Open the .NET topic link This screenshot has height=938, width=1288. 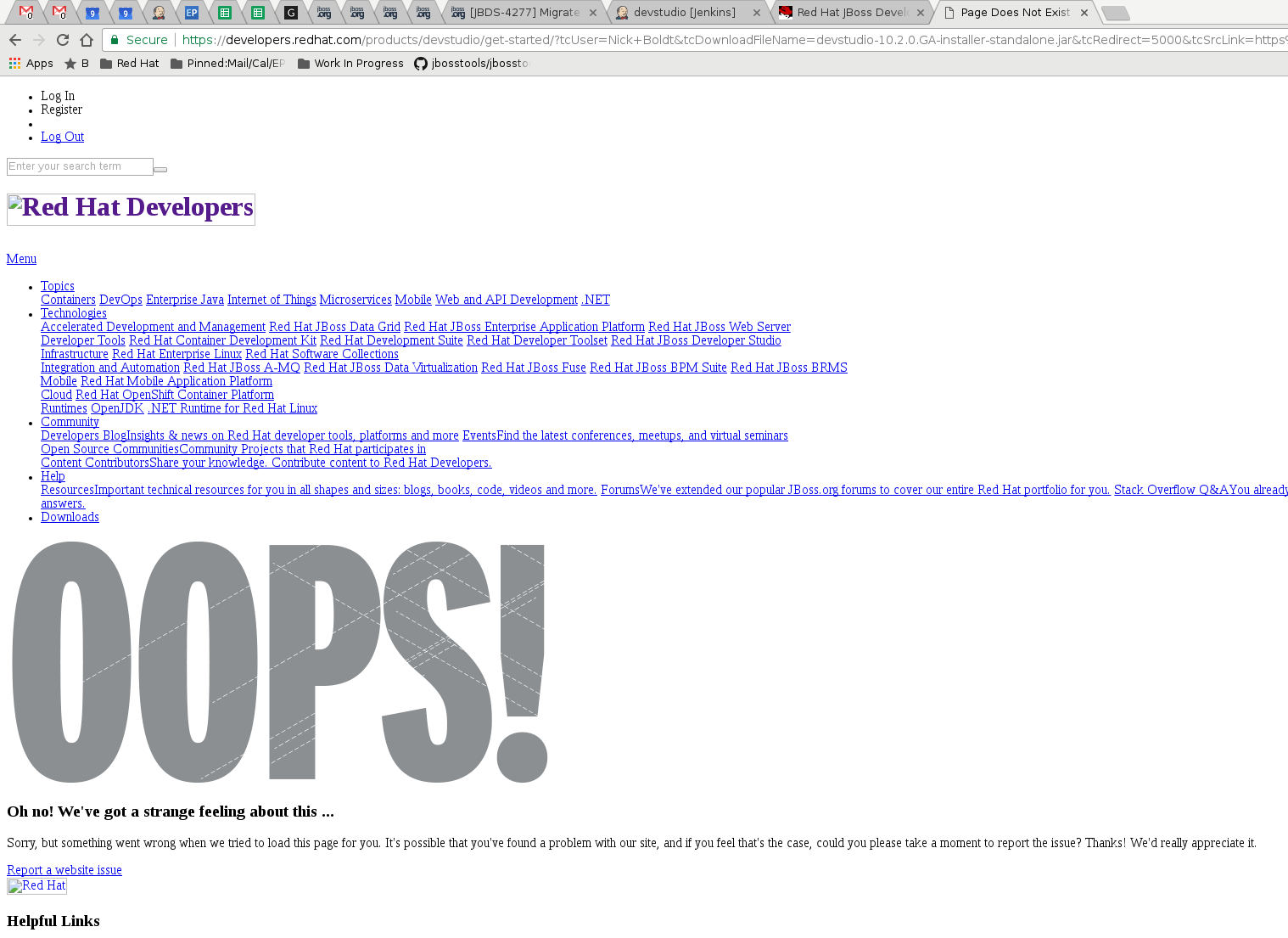point(596,300)
